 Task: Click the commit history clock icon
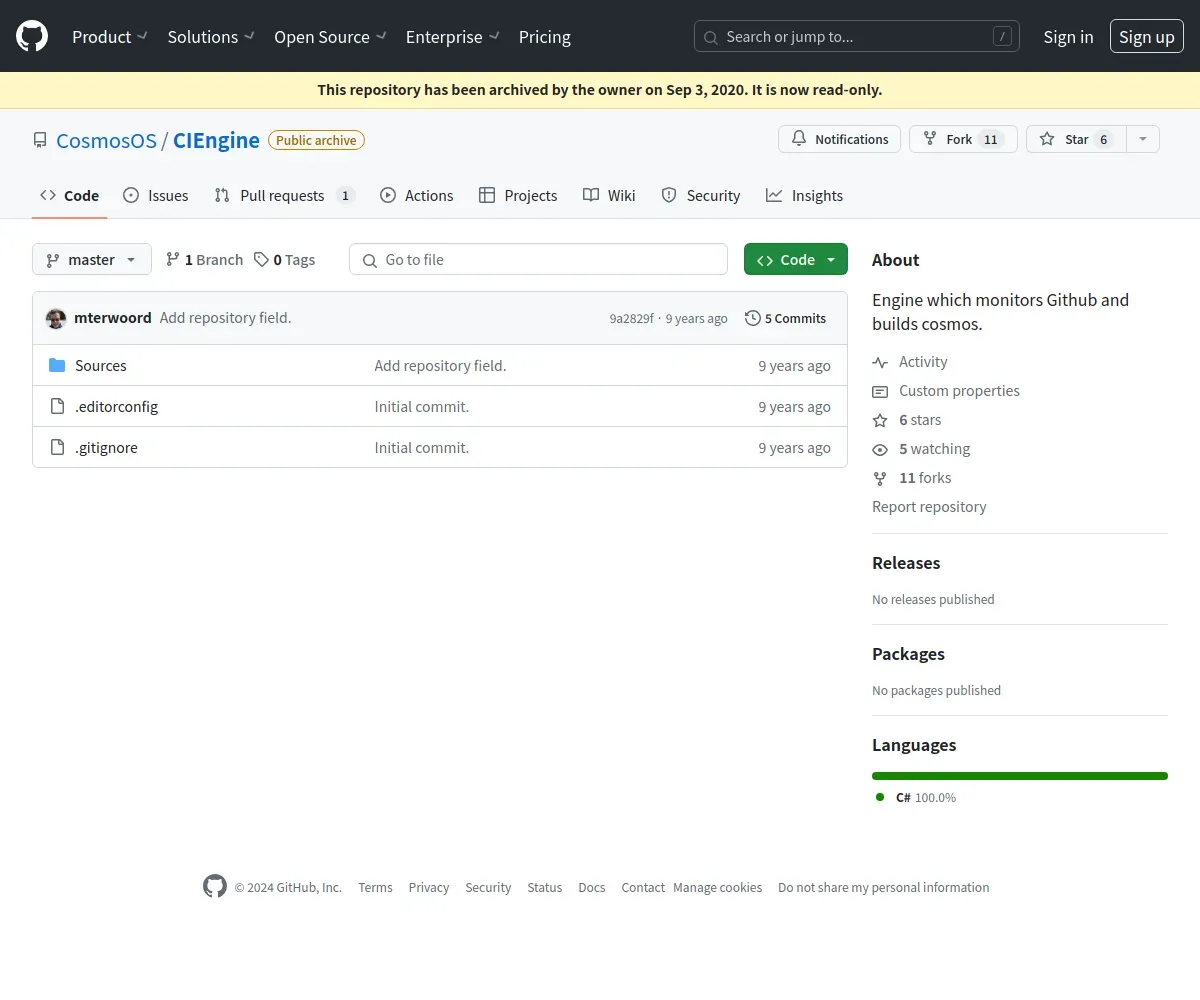tap(753, 318)
